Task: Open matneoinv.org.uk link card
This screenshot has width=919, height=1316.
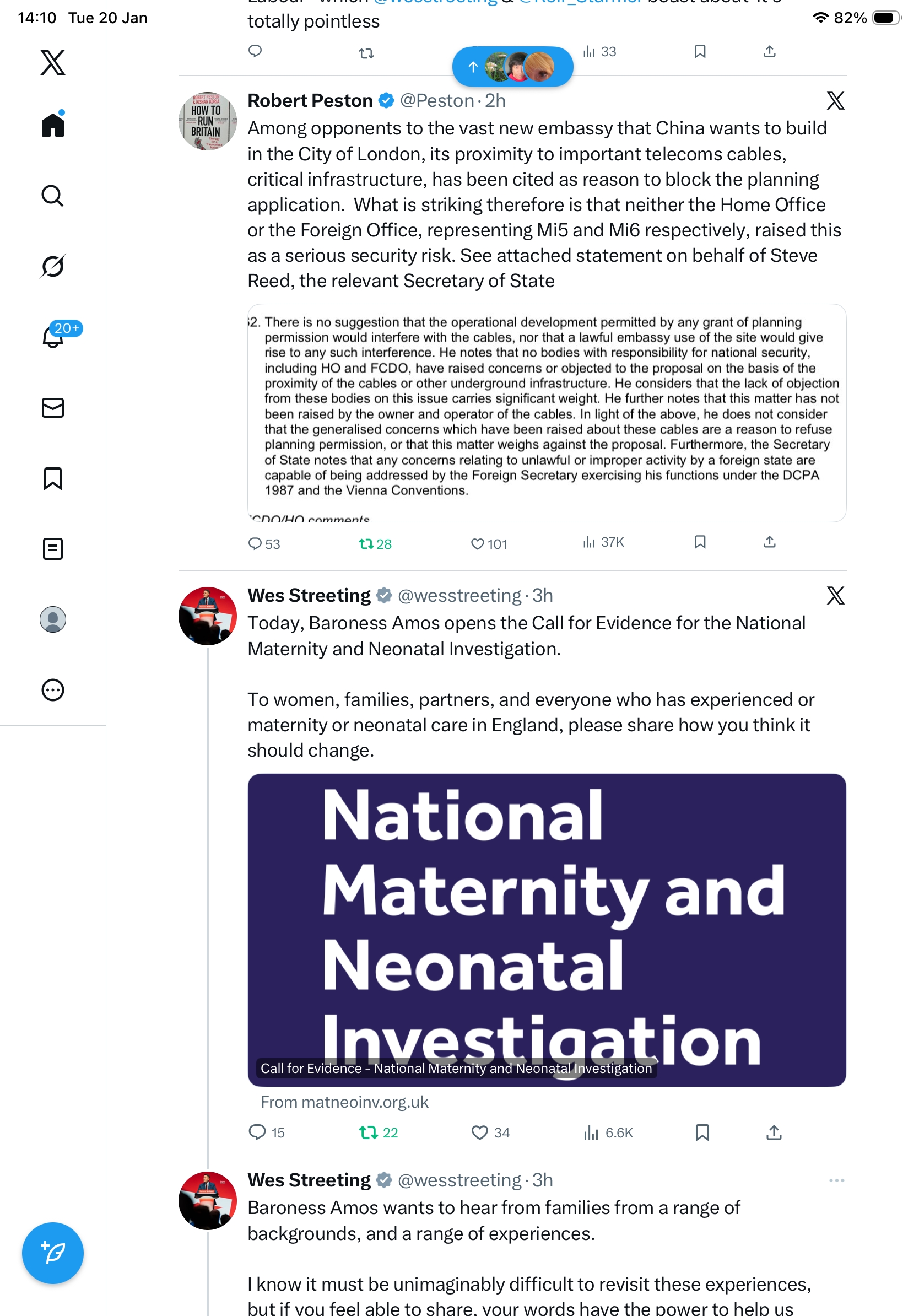Action: pos(547,930)
